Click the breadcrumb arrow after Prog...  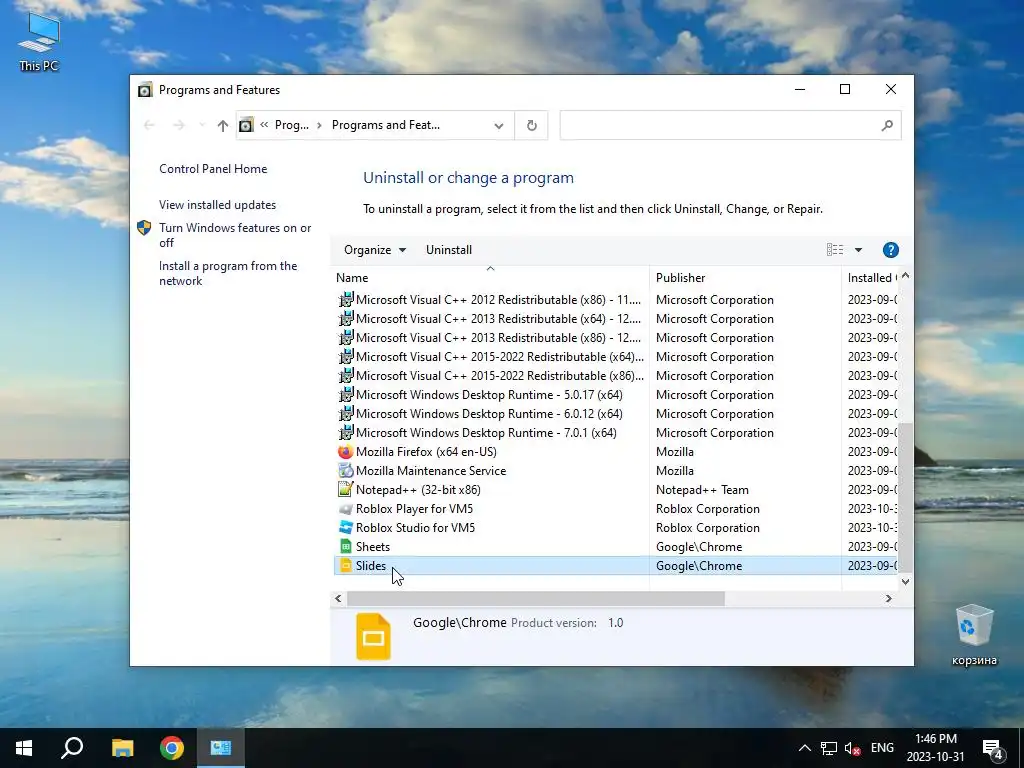point(319,125)
